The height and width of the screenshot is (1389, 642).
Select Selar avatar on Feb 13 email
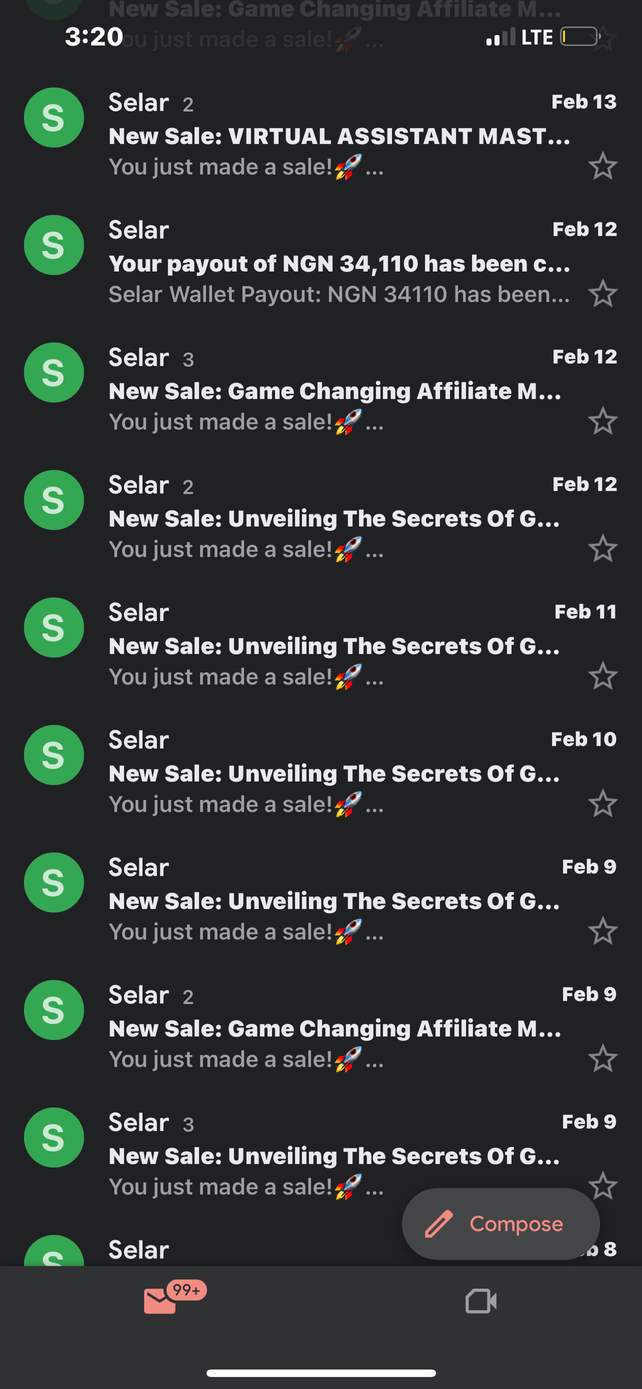point(53,119)
